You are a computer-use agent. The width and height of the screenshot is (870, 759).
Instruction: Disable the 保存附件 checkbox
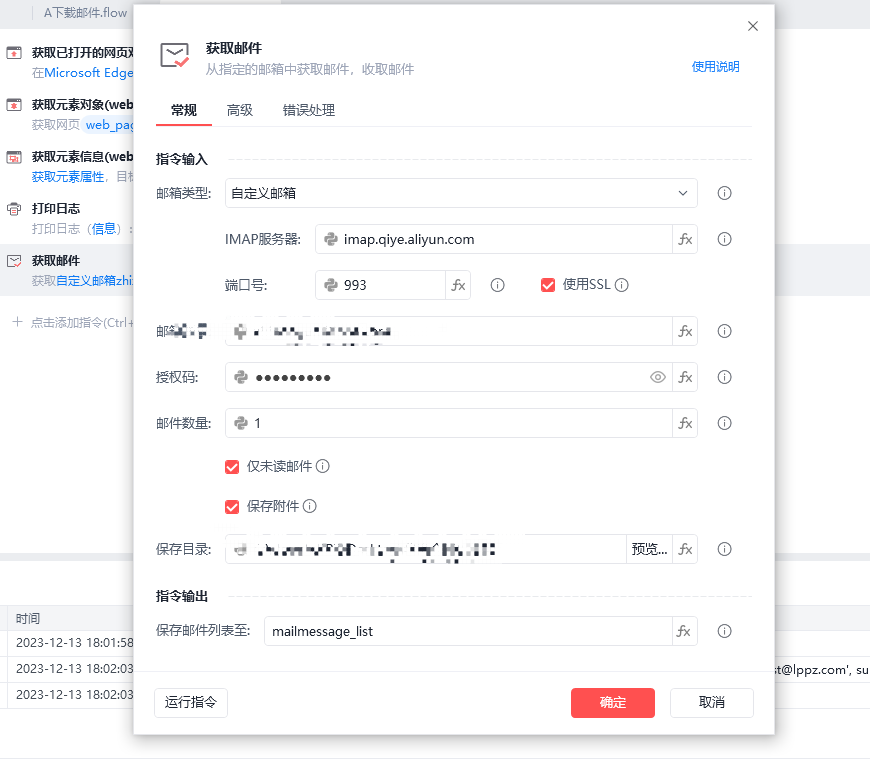tap(232, 506)
